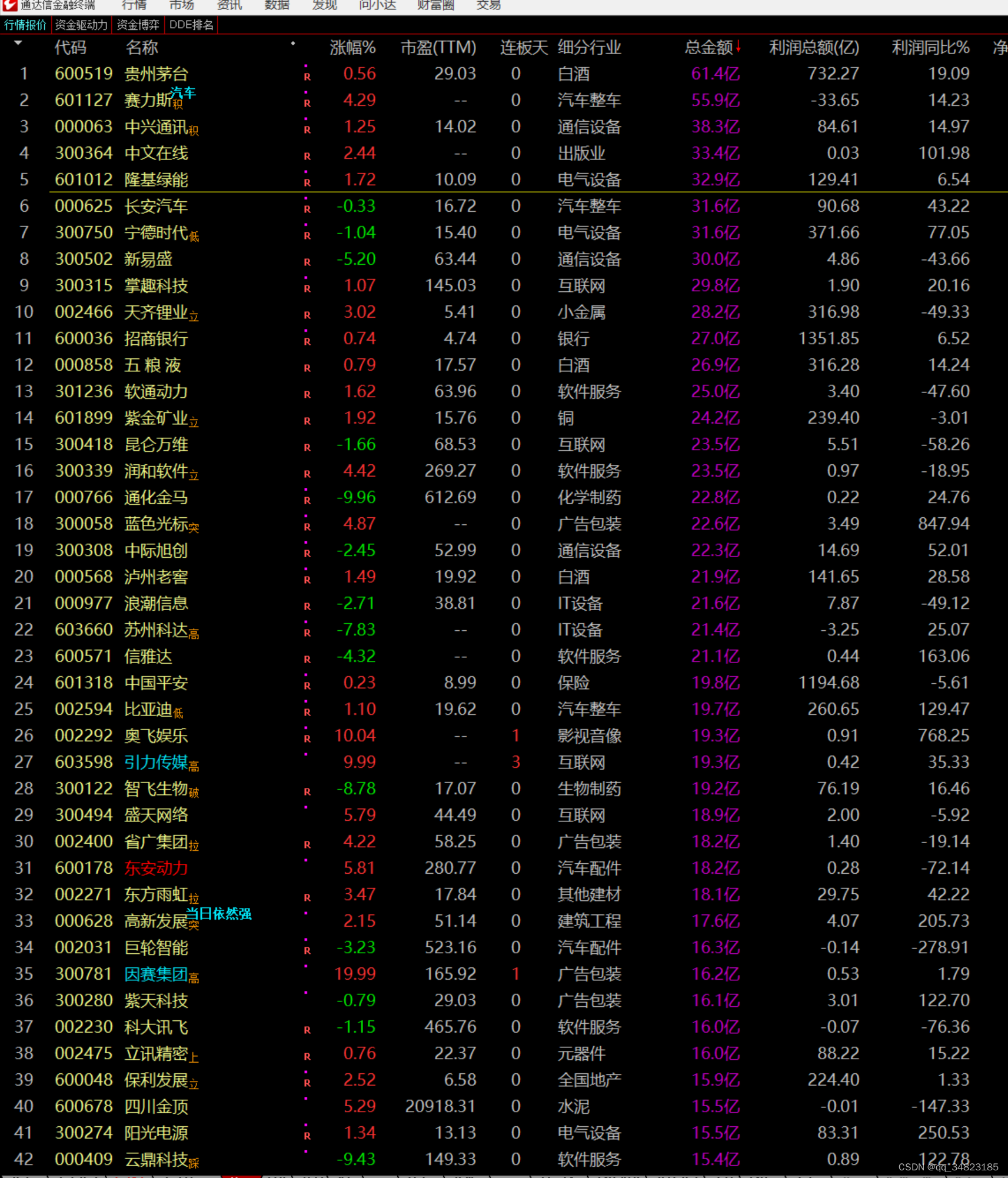Select stock code 000063
The width and height of the screenshot is (1008, 1178).
(x=84, y=127)
